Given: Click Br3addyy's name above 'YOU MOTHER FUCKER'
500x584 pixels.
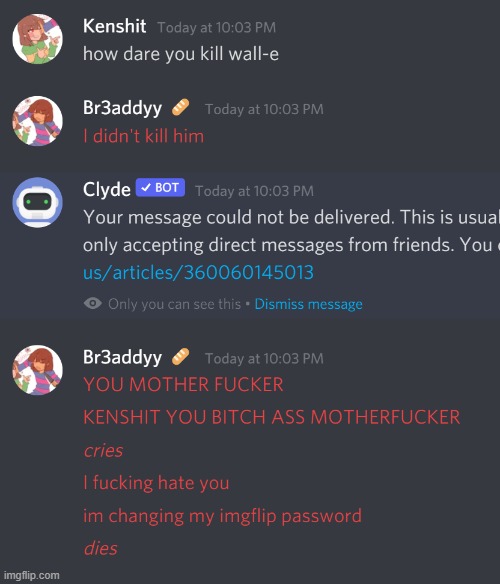Looking at the screenshot, I should pyautogui.click(x=122, y=357).
